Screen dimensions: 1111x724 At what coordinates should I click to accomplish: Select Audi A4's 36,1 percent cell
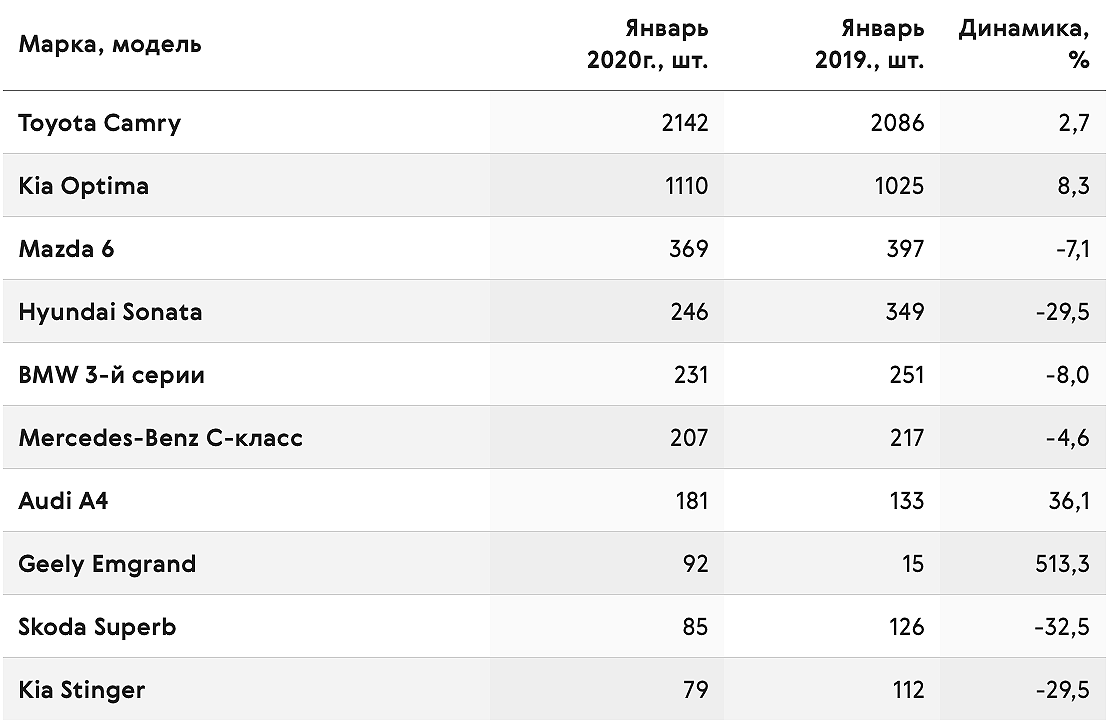click(x=1069, y=501)
